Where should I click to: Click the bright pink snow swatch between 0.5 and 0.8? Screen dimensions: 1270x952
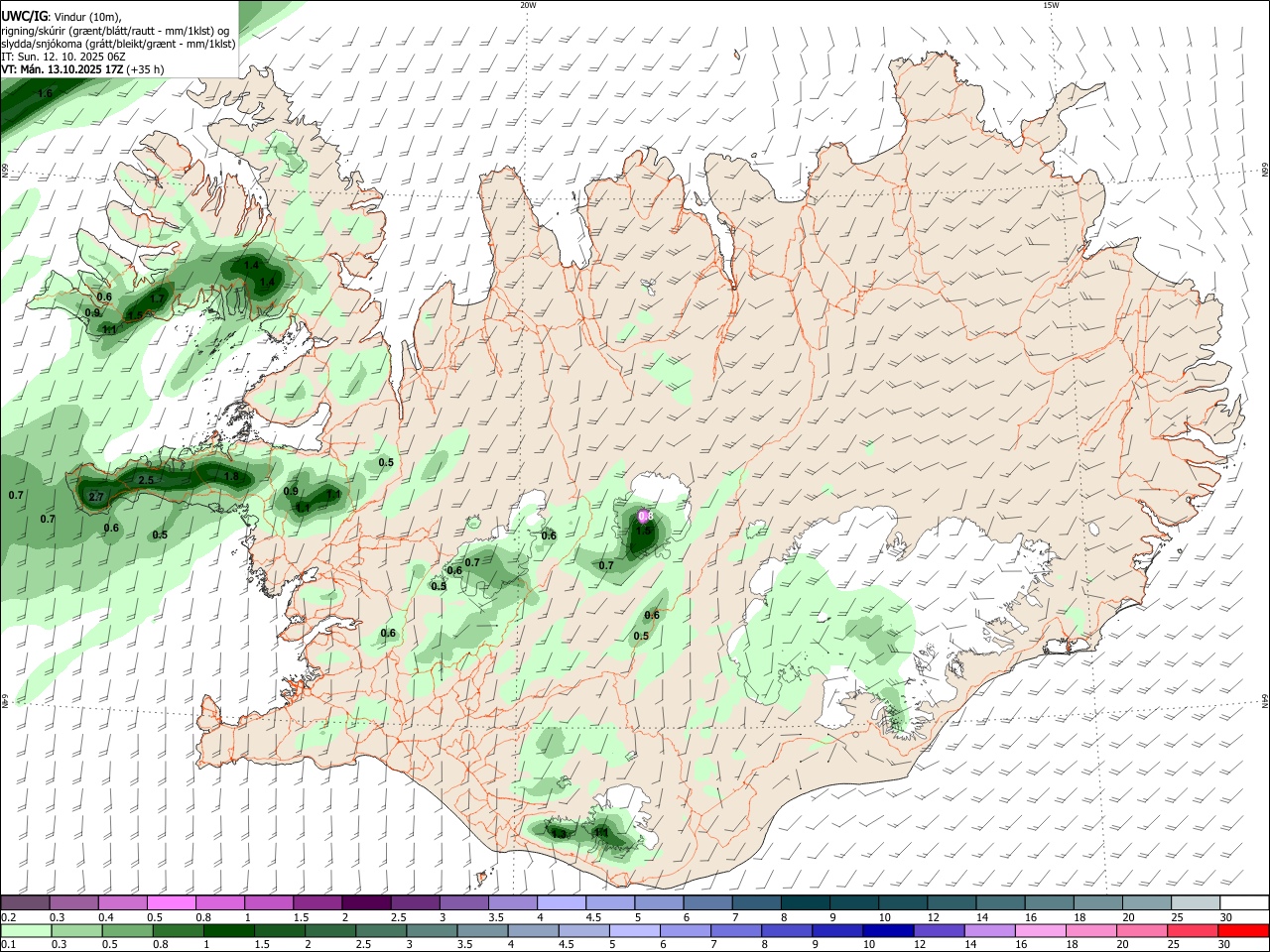click(x=171, y=902)
